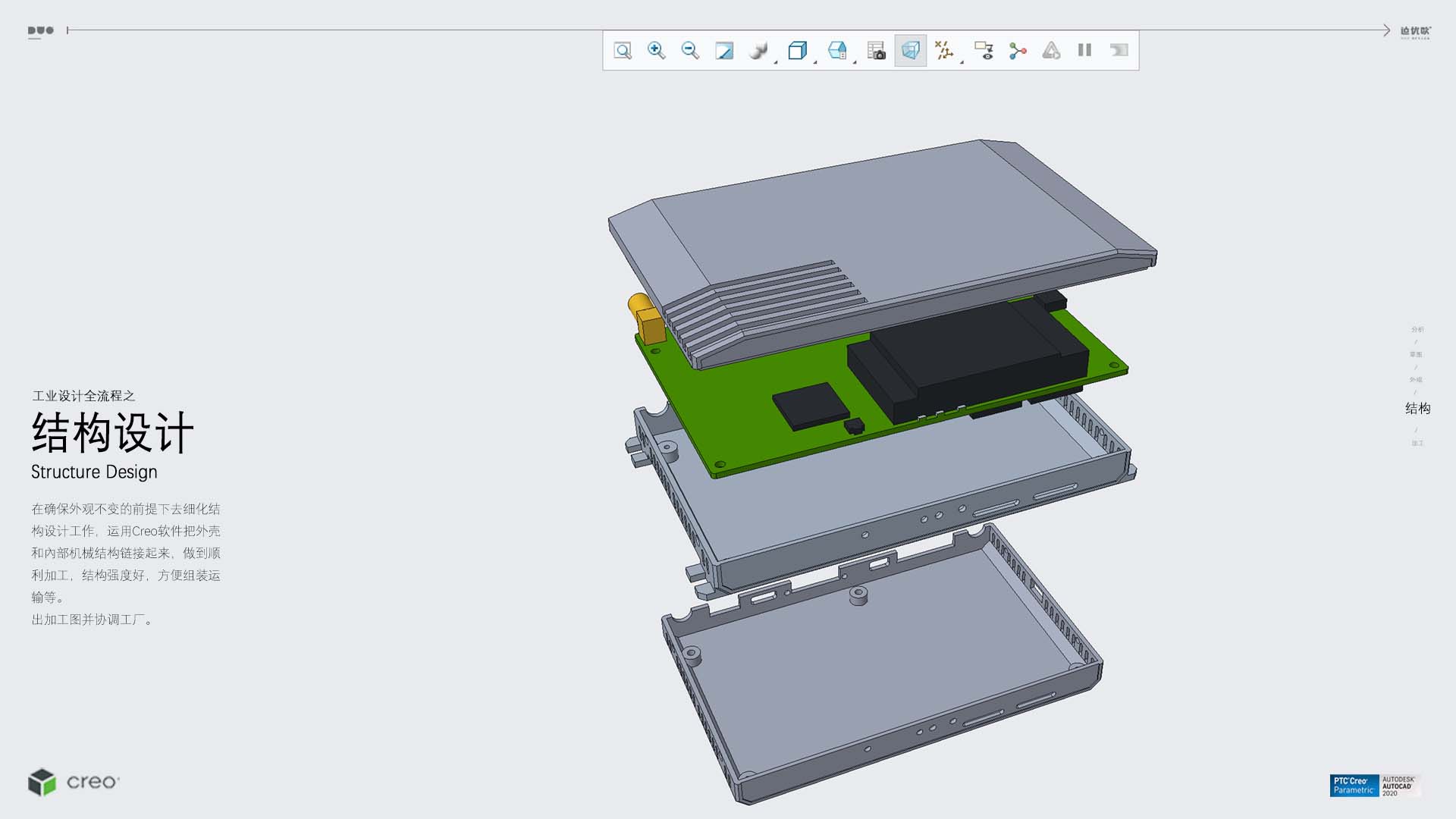Click the Display Style cube icon
The height and width of the screenshot is (819, 1456).
click(x=796, y=51)
